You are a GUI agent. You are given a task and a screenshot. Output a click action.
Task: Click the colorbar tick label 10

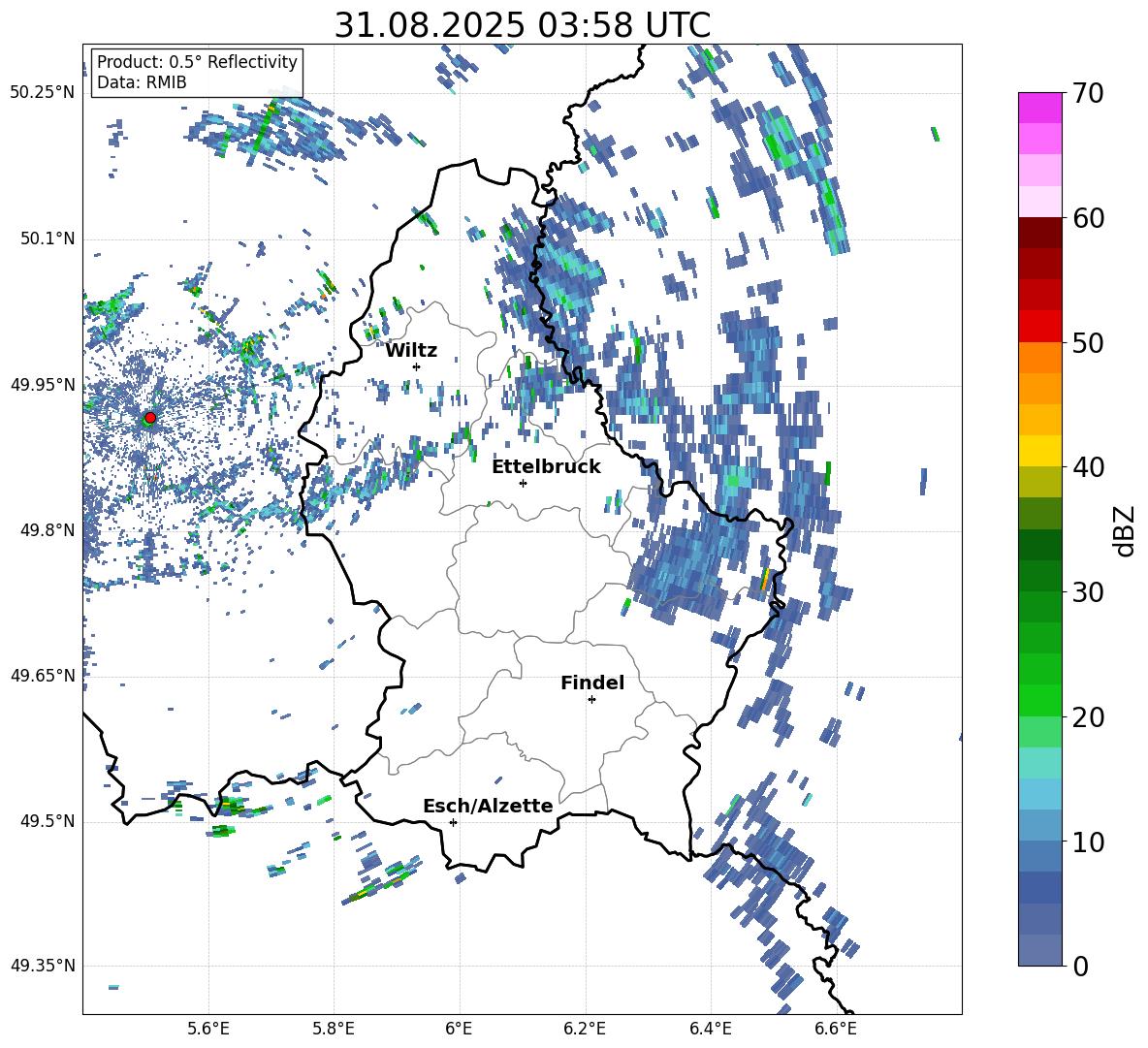[1087, 842]
